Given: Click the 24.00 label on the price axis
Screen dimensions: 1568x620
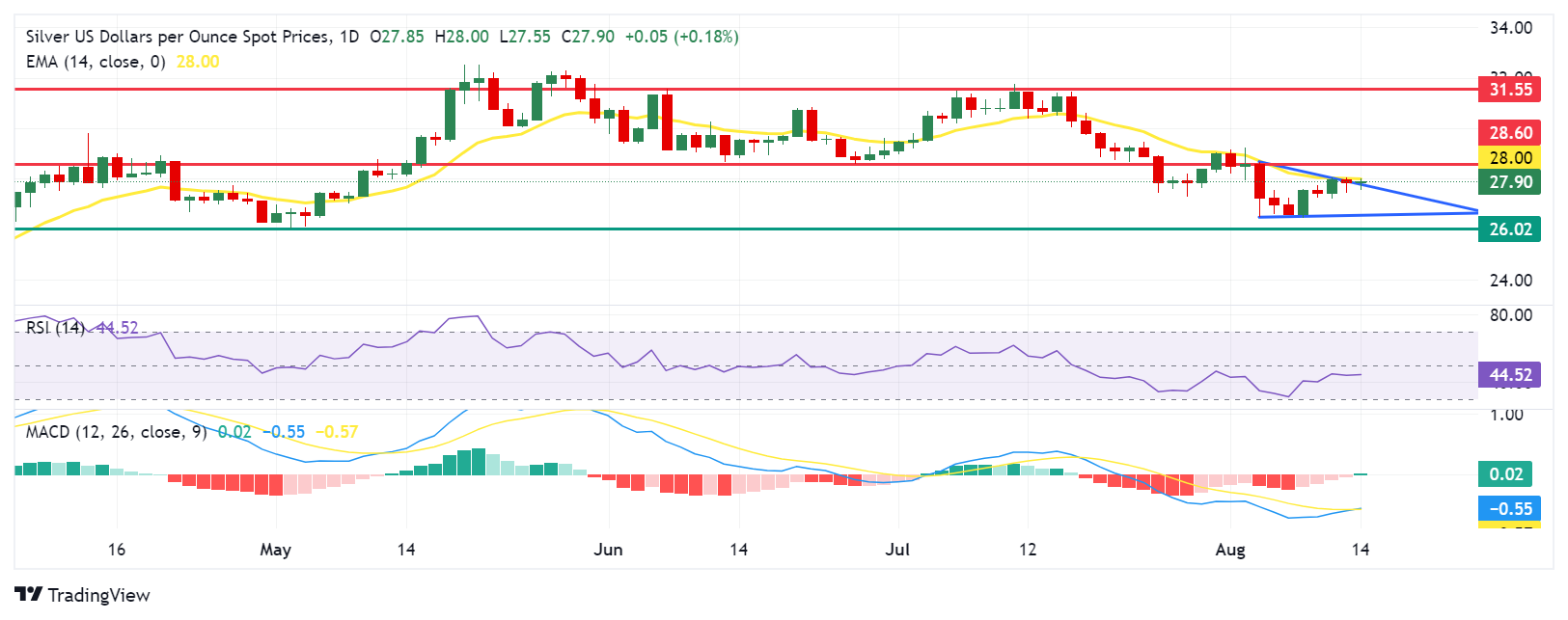Looking at the screenshot, I should point(1510,281).
